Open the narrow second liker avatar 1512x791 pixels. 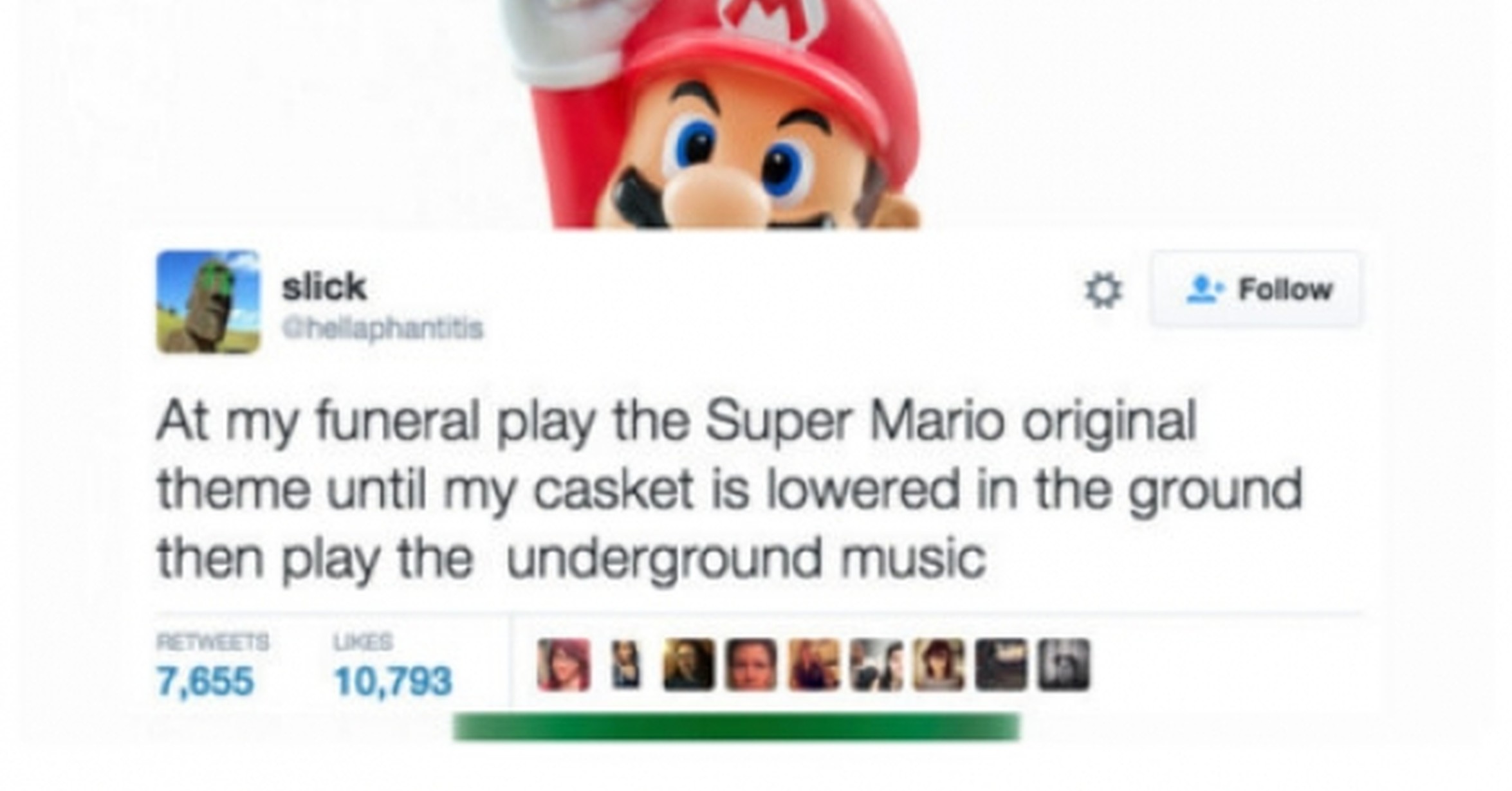pyautogui.click(x=625, y=665)
